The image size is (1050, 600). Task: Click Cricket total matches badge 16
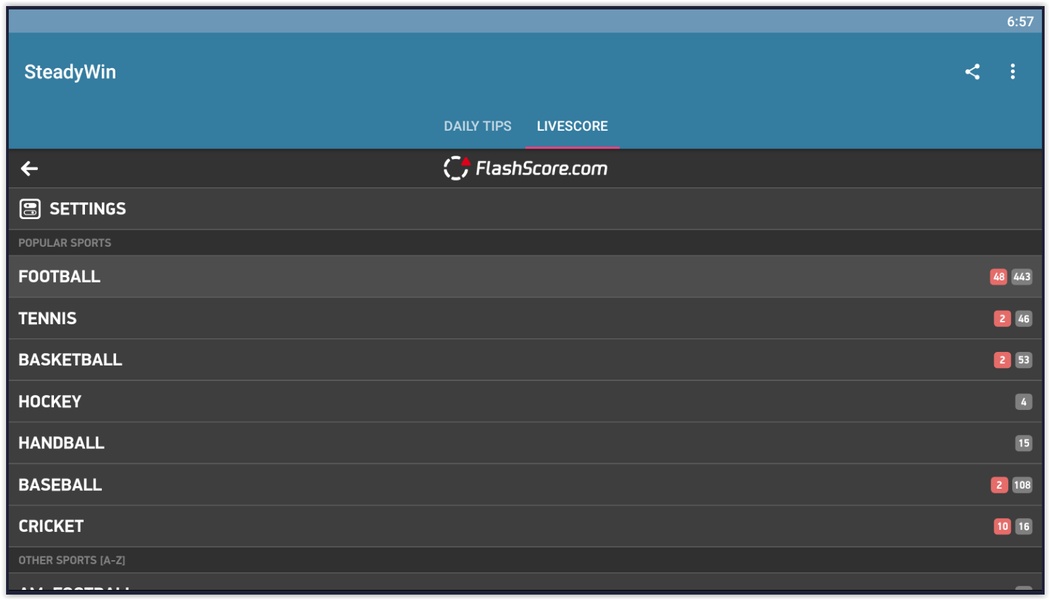pyautogui.click(x=1024, y=526)
